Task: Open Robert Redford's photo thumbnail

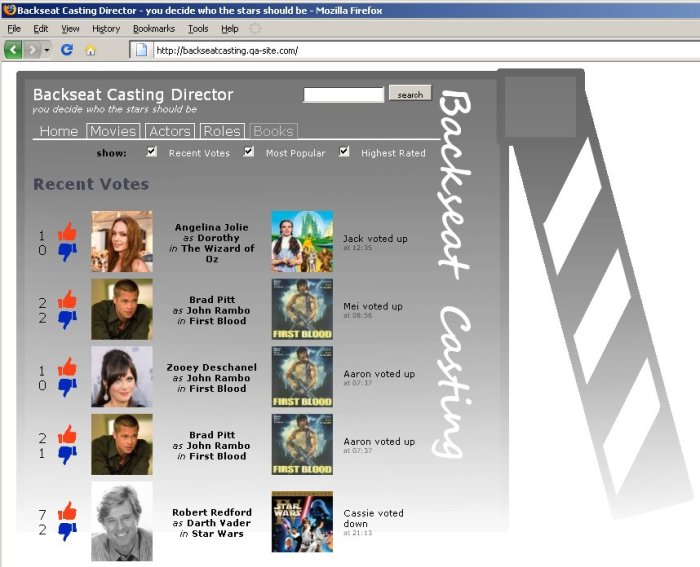Action: click(x=122, y=521)
